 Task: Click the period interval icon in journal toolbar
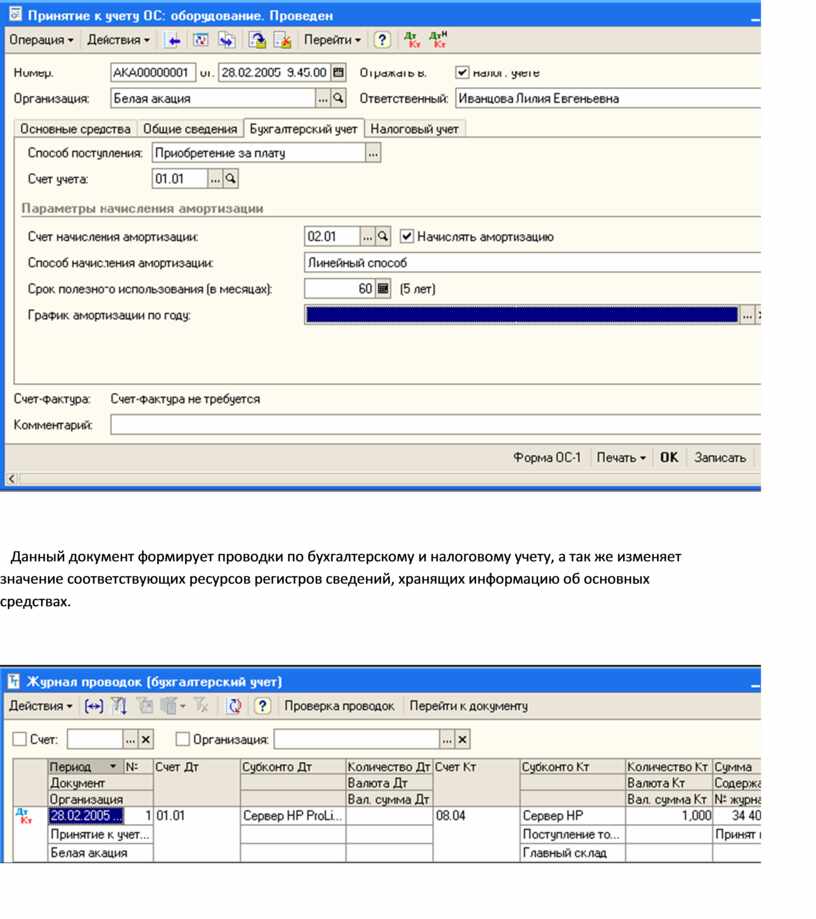click(93, 706)
